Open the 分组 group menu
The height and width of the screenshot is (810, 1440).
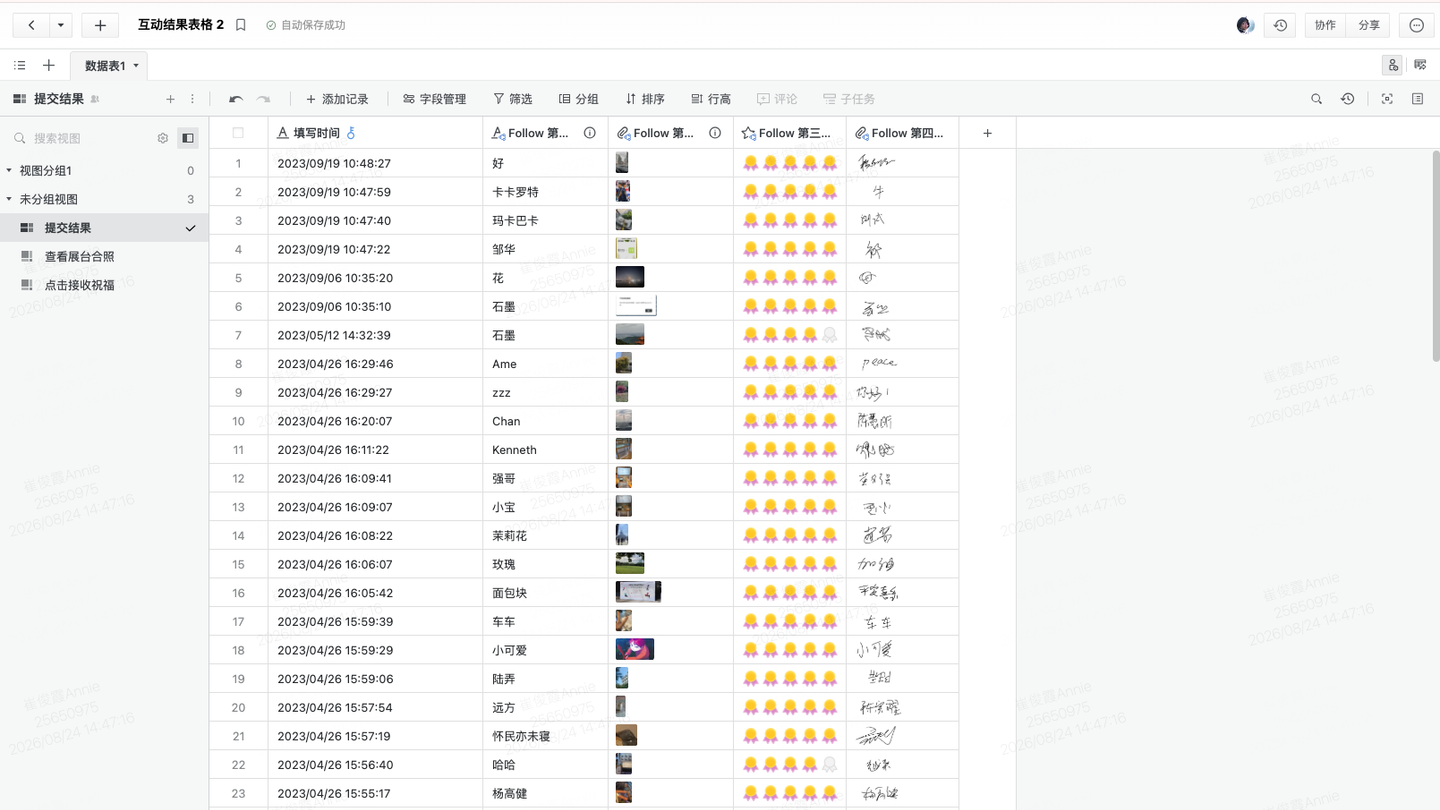(578, 99)
